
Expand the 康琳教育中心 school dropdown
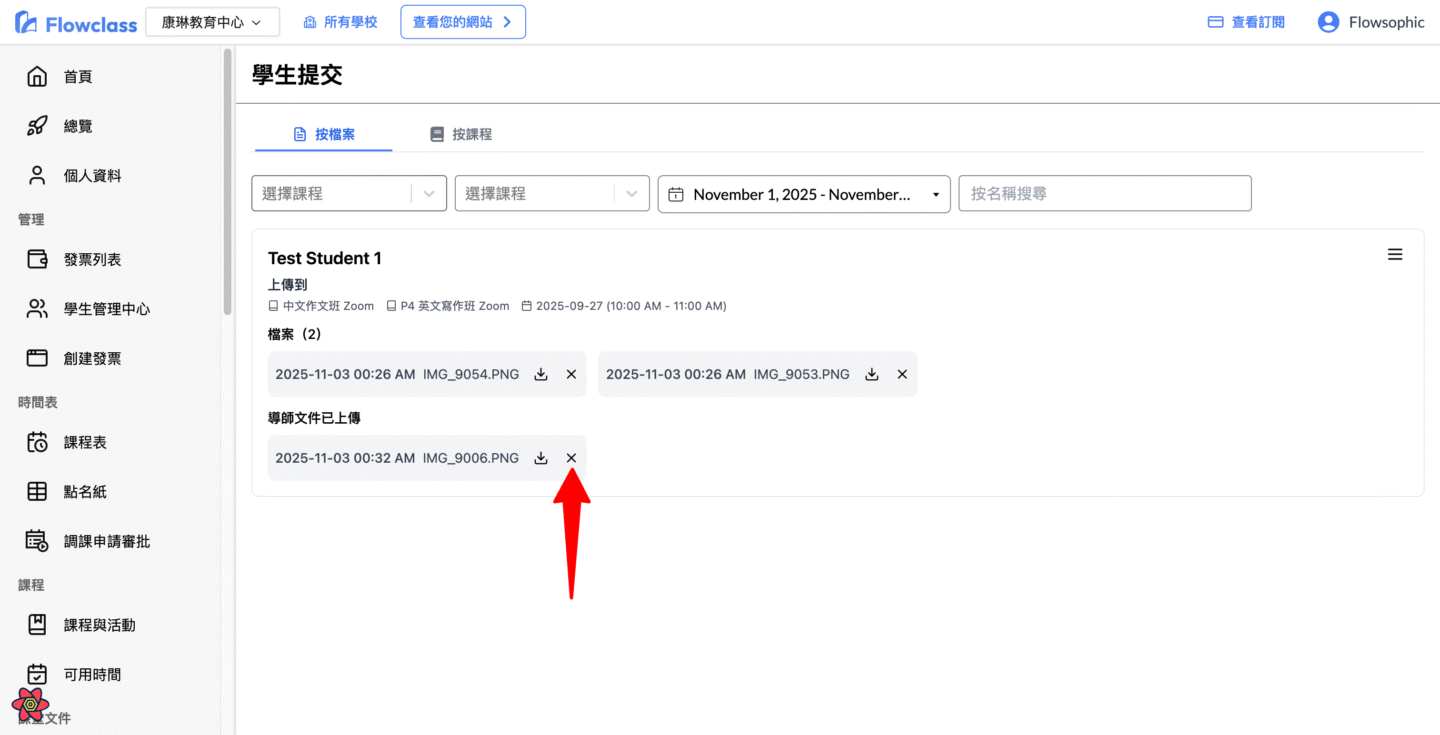[212, 22]
